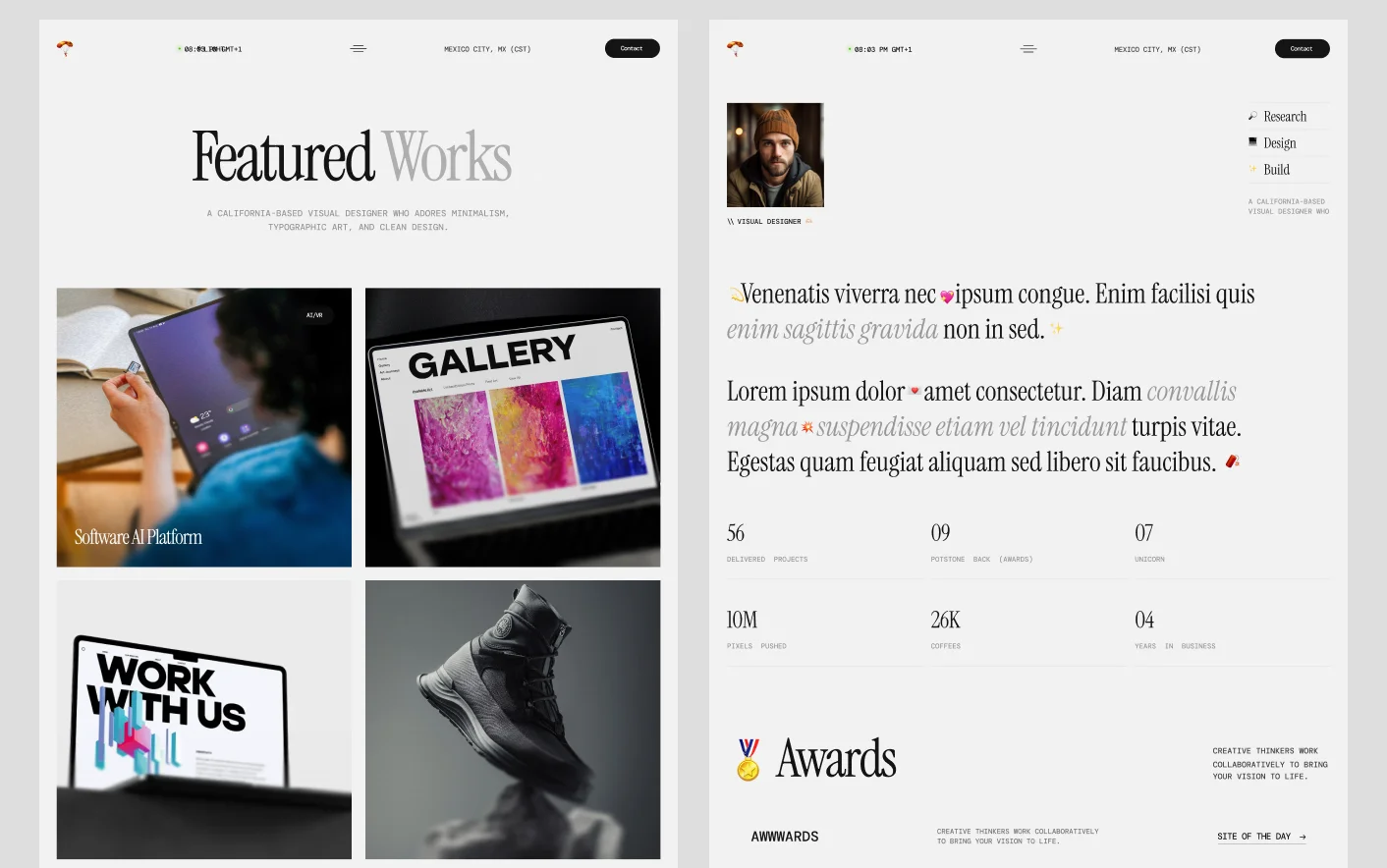Select the Design menu item

(x=1279, y=143)
